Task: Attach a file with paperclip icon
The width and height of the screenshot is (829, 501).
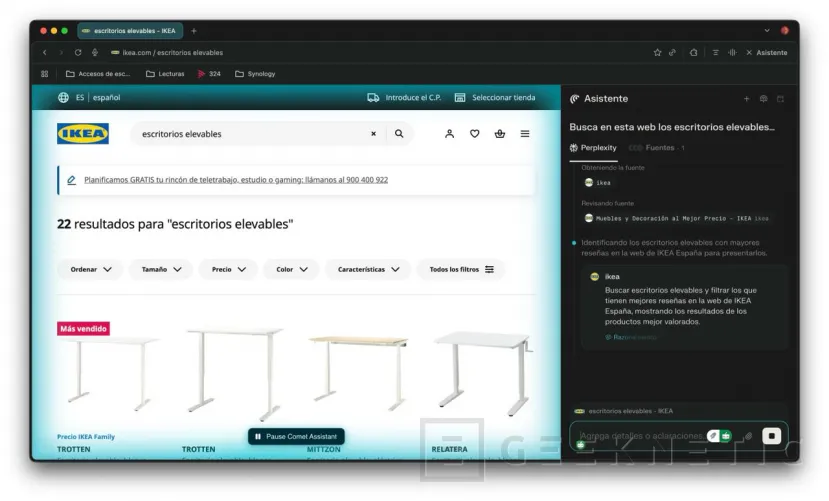Action: (x=748, y=436)
